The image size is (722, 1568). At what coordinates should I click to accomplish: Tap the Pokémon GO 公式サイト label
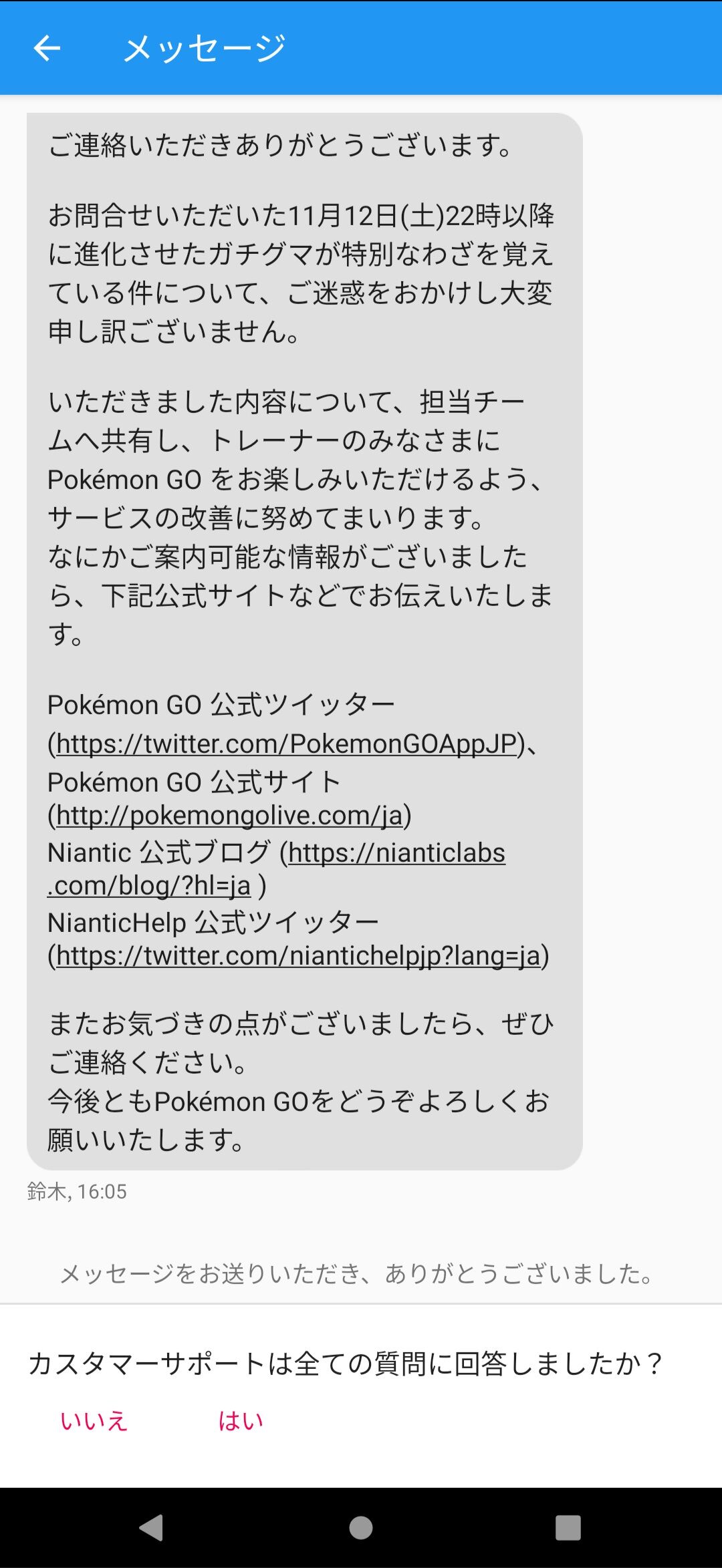tap(195, 782)
